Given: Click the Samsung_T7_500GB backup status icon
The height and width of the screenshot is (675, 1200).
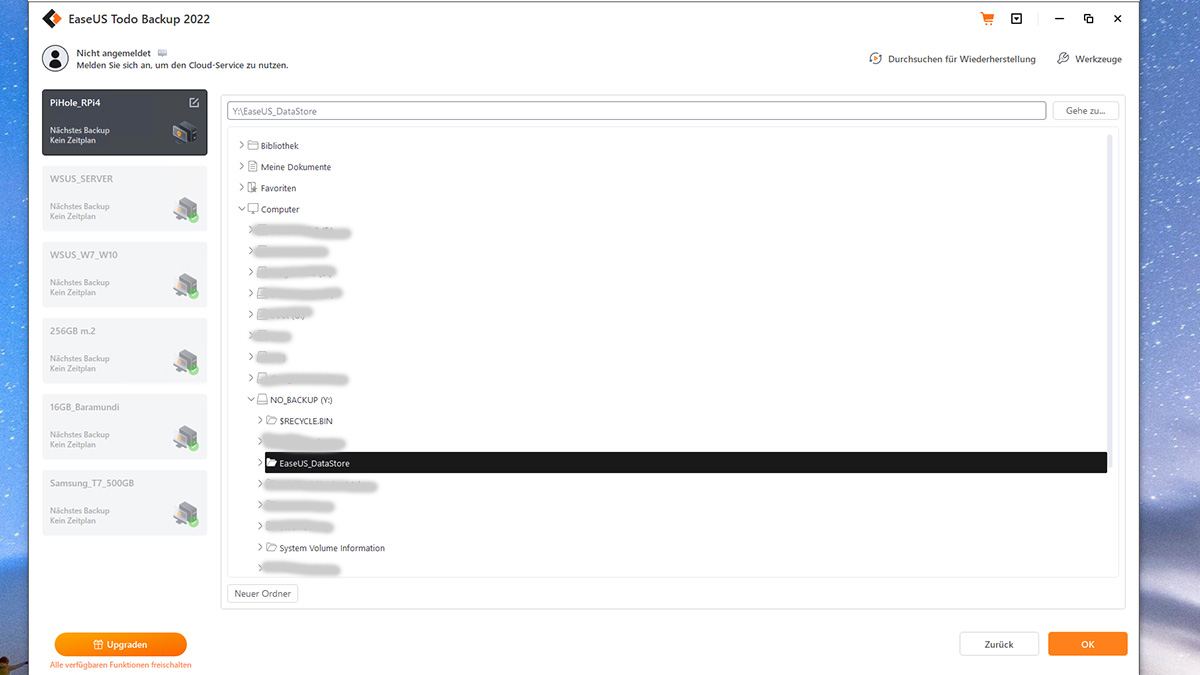Looking at the screenshot, I should click(185, 513).
